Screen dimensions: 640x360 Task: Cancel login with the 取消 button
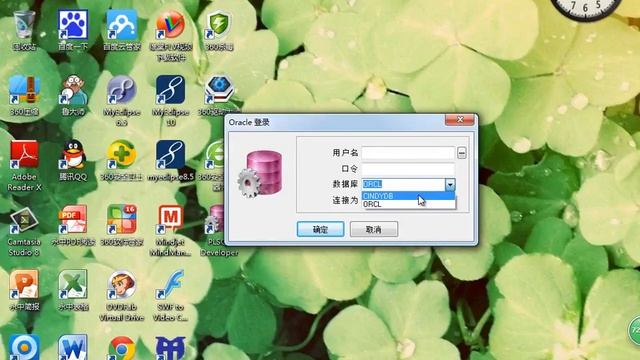373,229
